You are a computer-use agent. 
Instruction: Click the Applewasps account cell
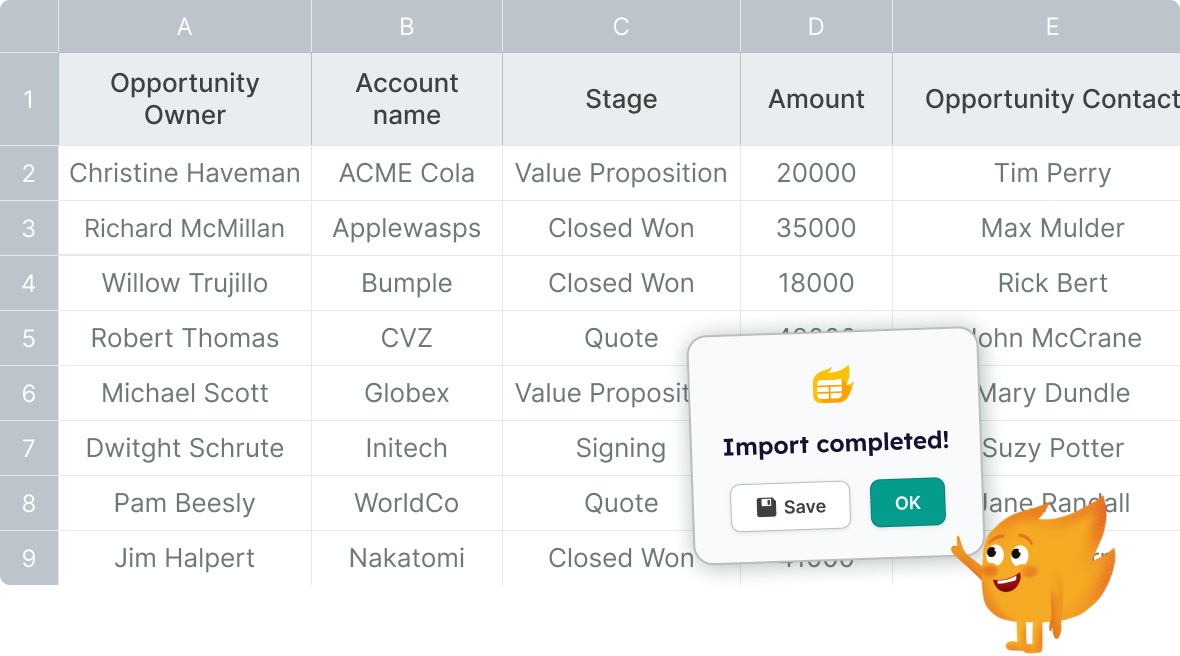tap(407, 228)
